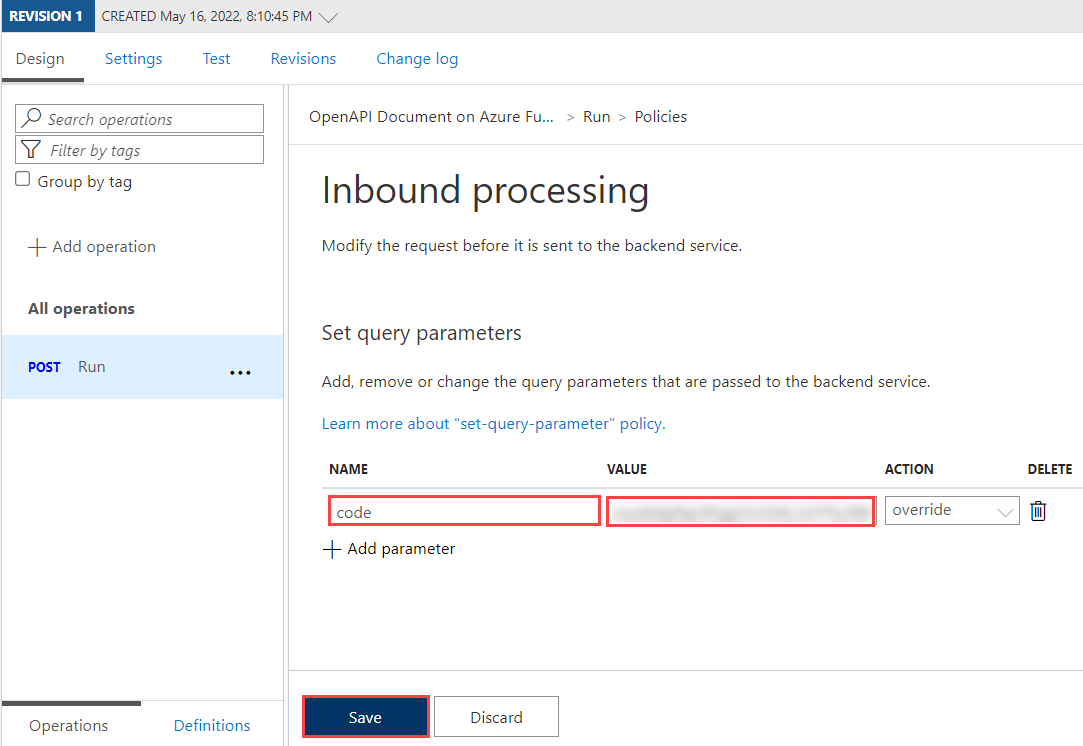Click the OpenAPI Document breadcrumb
The height and width of the screenshot is (746, 1083).
[x=431, y=117]
